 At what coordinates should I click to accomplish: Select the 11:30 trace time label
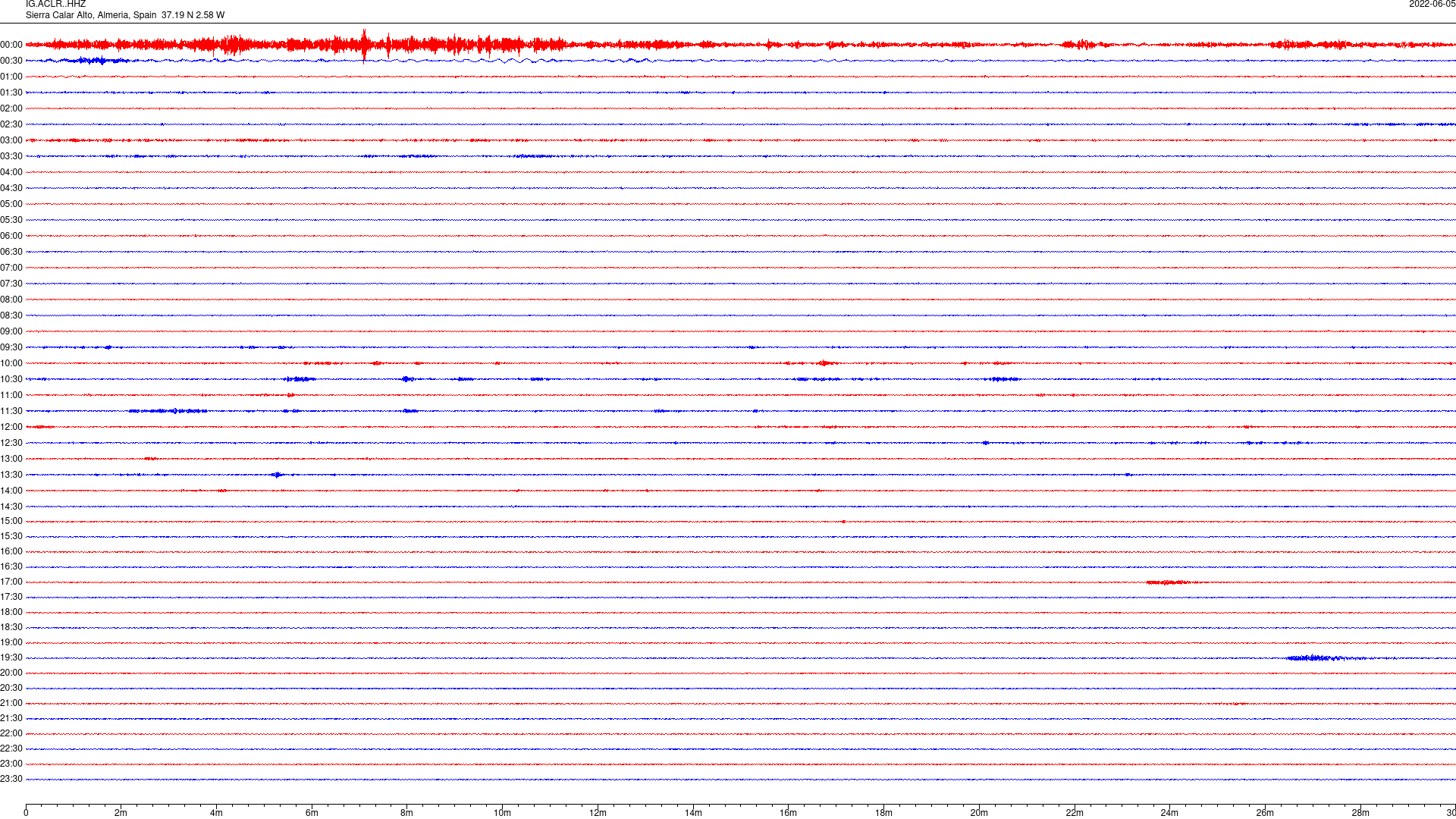tap(11, 411)
